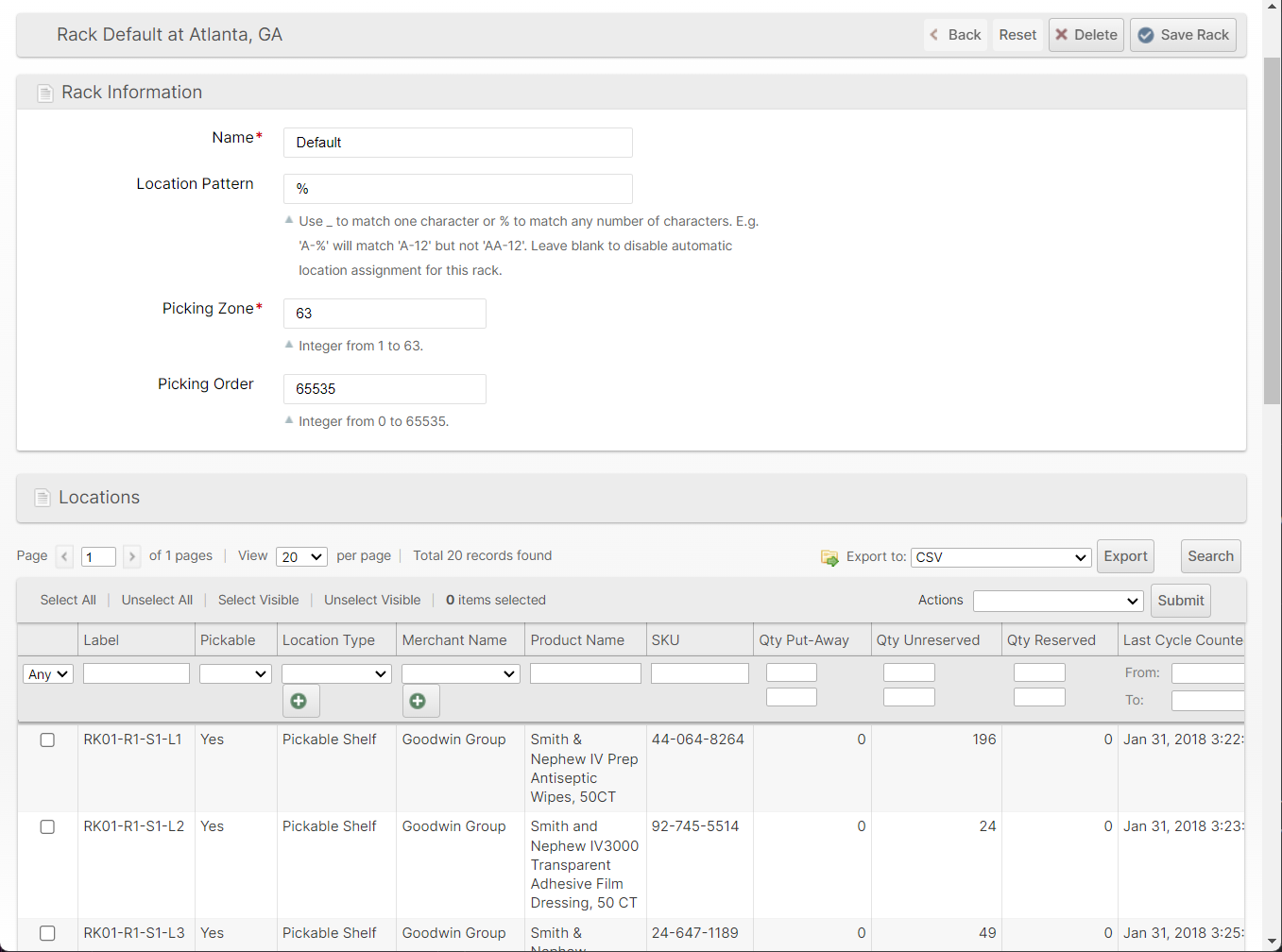Screen dimensions: 1282x952
Task: Sort by the Label column header
Action: (x=101, y=640)
